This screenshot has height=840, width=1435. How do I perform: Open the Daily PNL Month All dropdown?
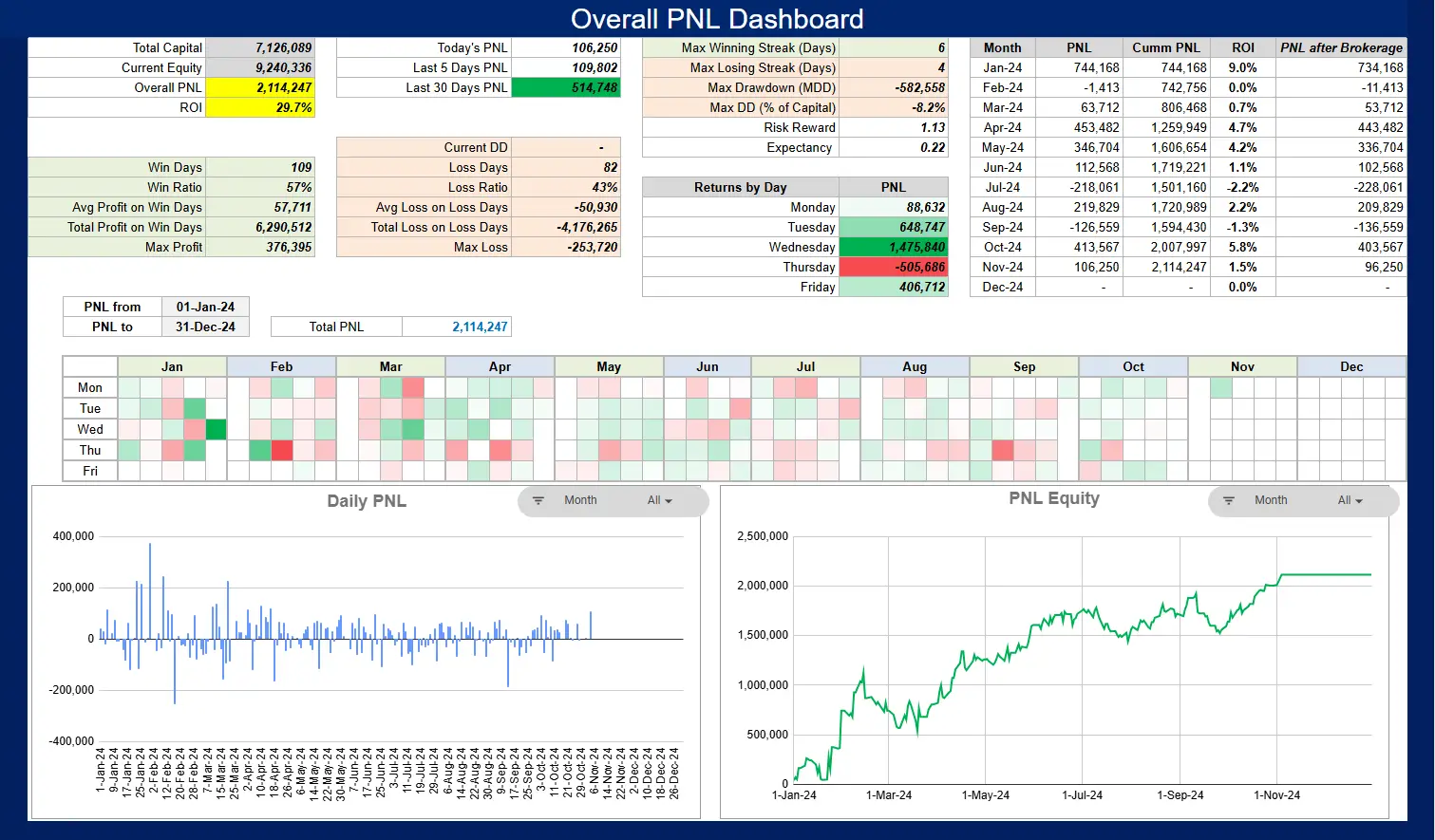[660, 500]
